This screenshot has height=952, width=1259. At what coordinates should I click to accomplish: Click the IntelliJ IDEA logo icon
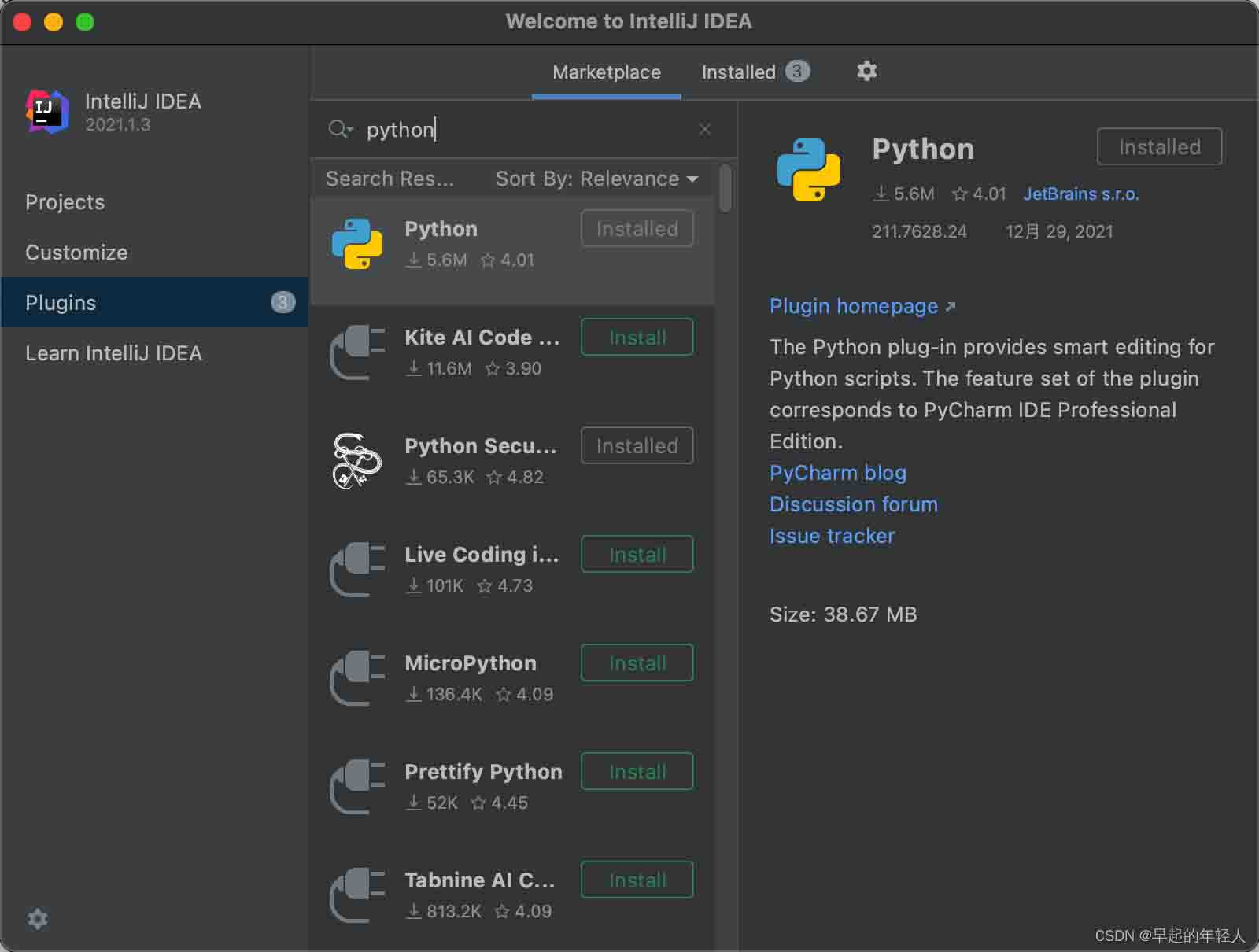[x=47, y=111]
